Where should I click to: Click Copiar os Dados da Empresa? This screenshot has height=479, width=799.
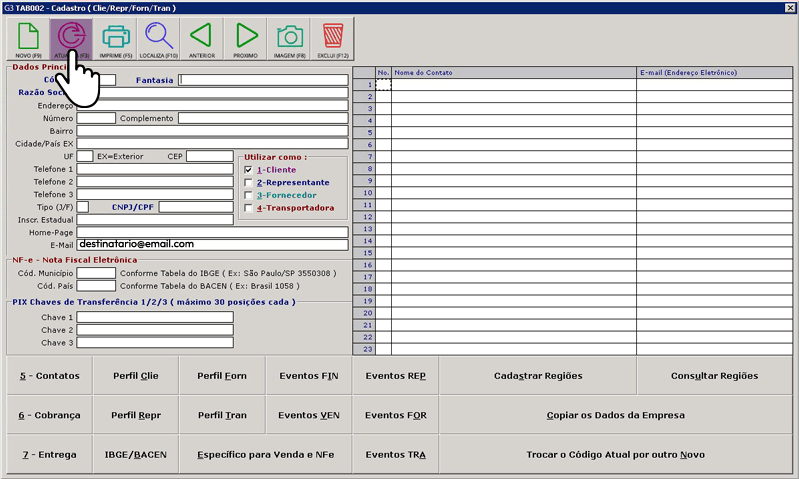coord(615,415)
